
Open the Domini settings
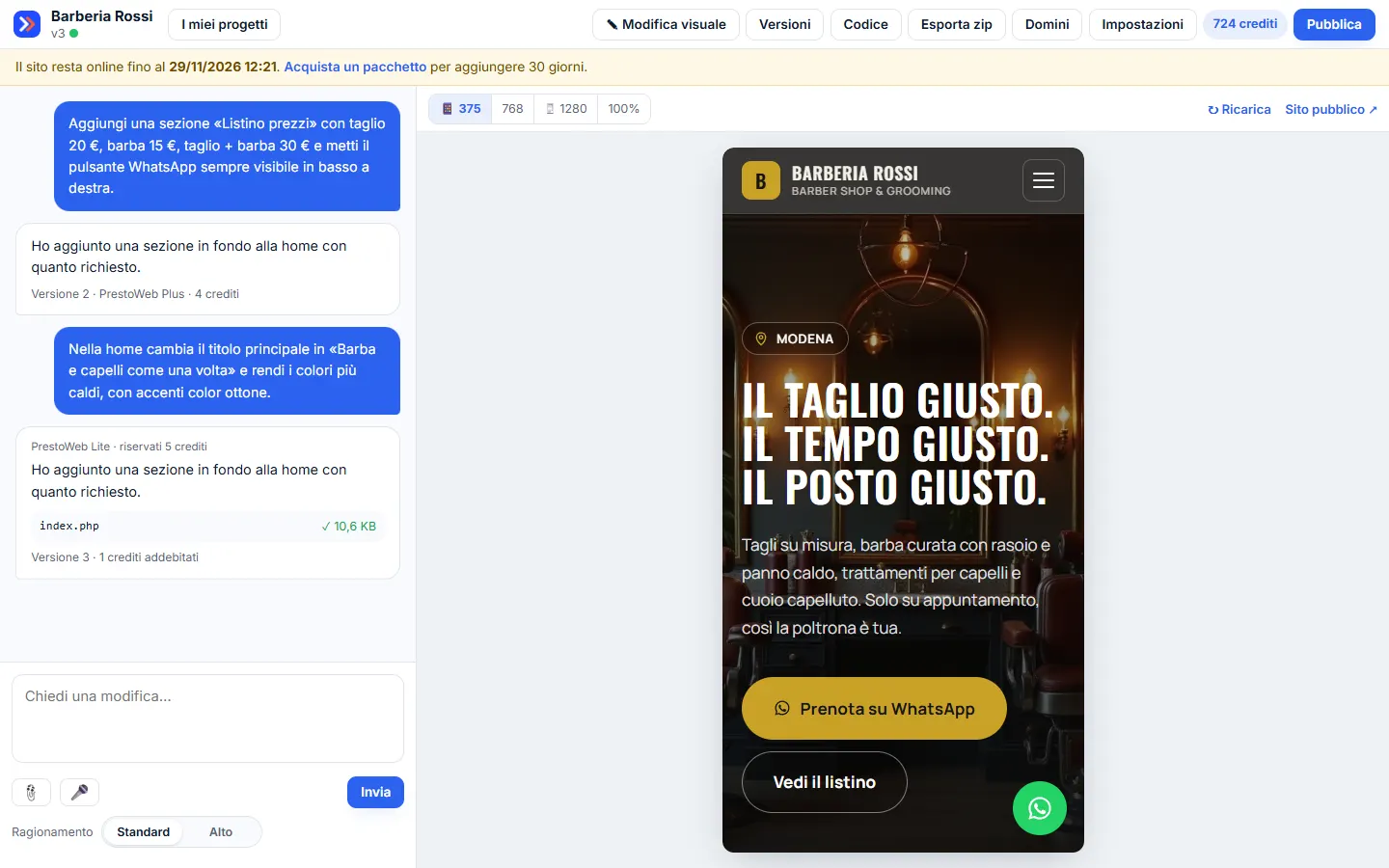[1047, 24]
